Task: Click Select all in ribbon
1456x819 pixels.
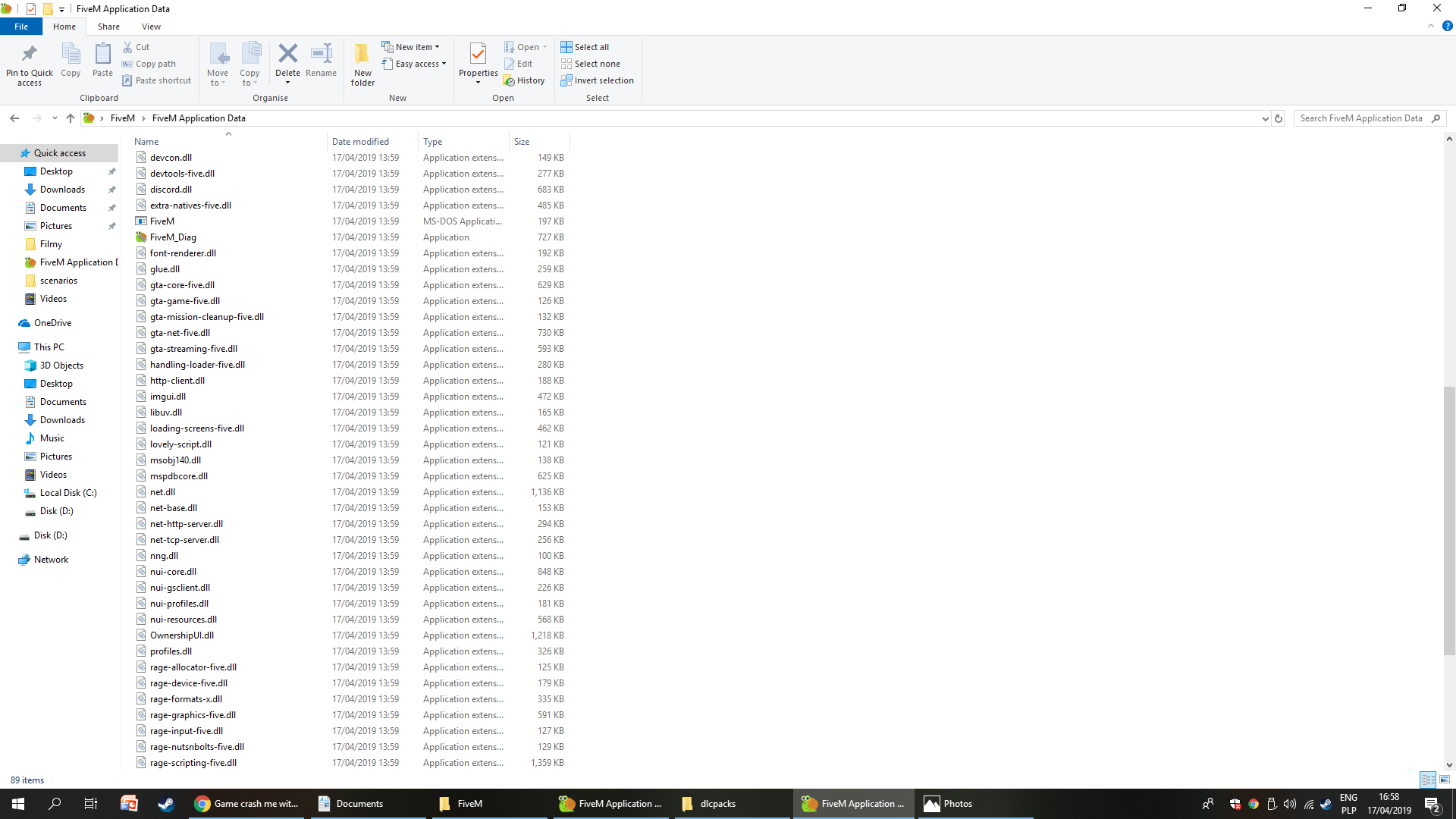Action: click(585, 47)
